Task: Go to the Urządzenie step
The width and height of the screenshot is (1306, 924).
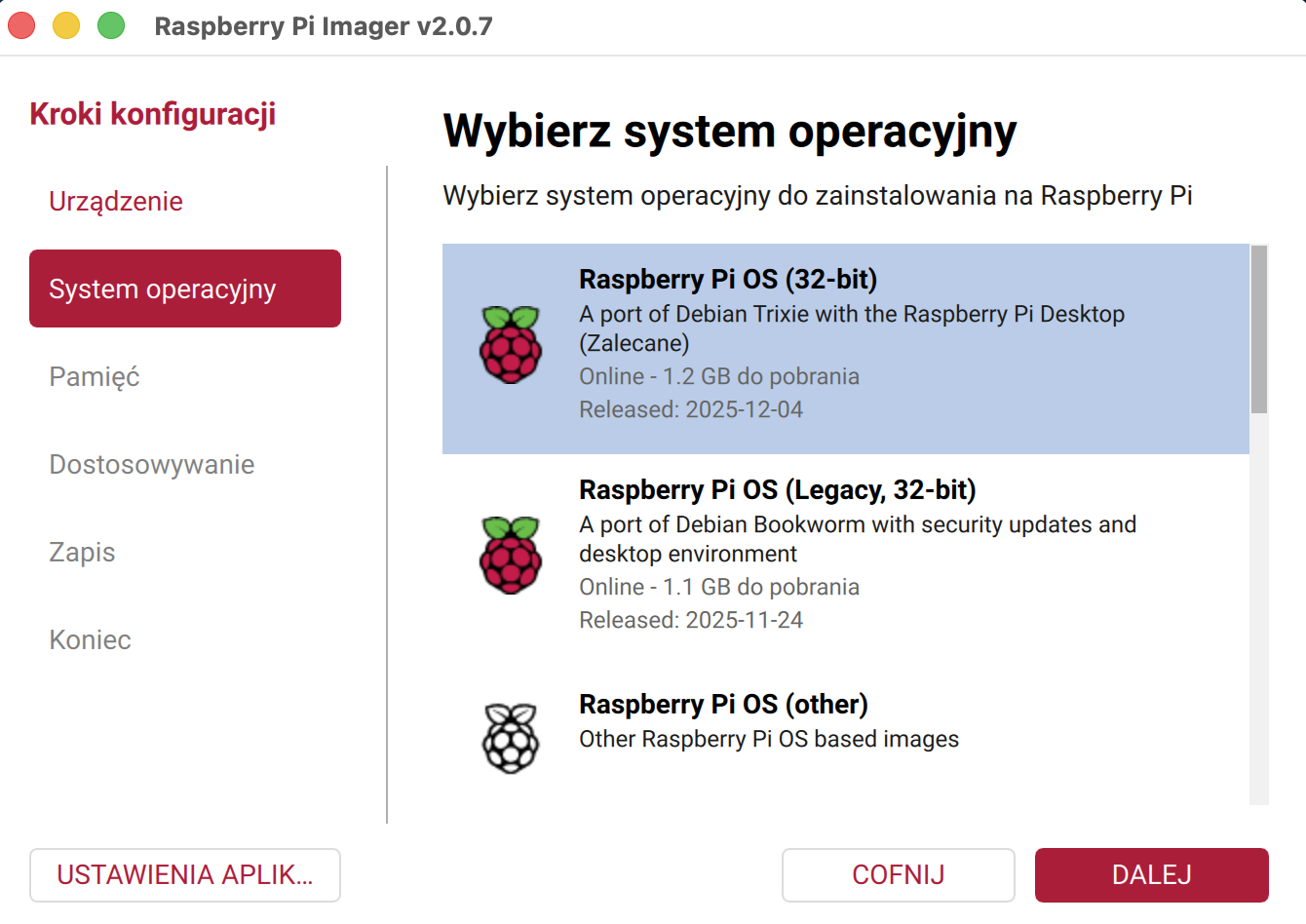Action: (x=116, y=202)
